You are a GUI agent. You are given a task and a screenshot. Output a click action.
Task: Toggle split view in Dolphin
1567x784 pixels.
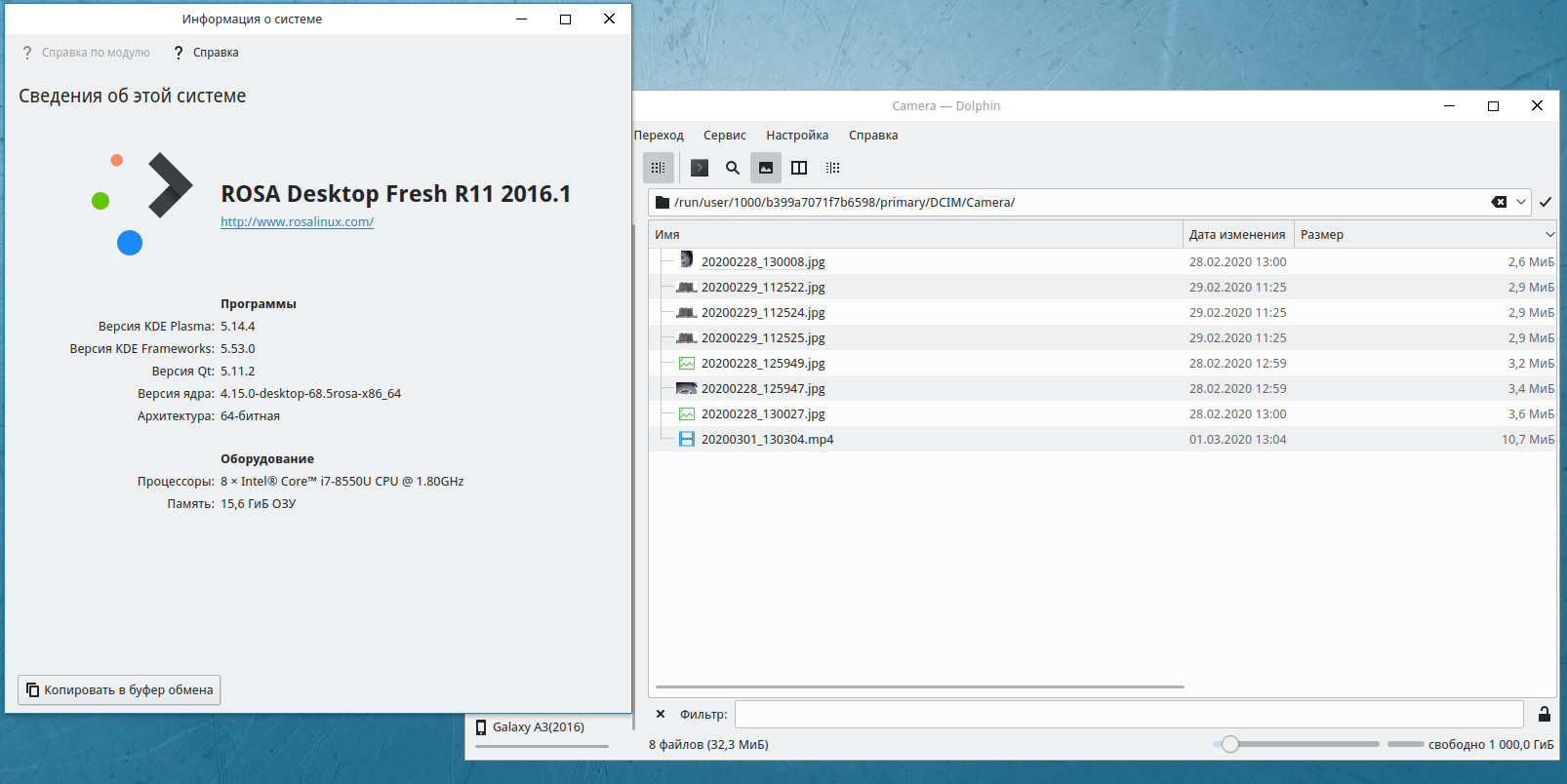click(799, 168)
